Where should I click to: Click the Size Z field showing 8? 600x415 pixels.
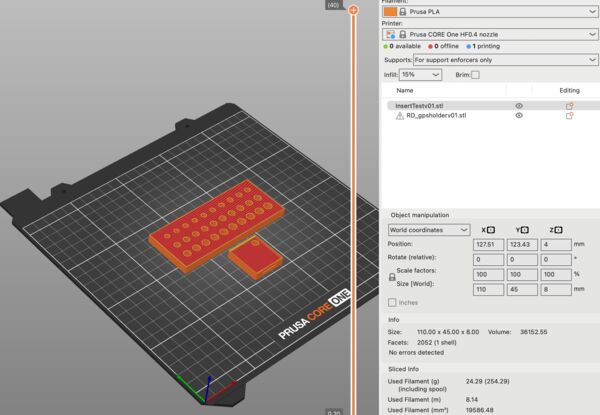click(556, 290)
